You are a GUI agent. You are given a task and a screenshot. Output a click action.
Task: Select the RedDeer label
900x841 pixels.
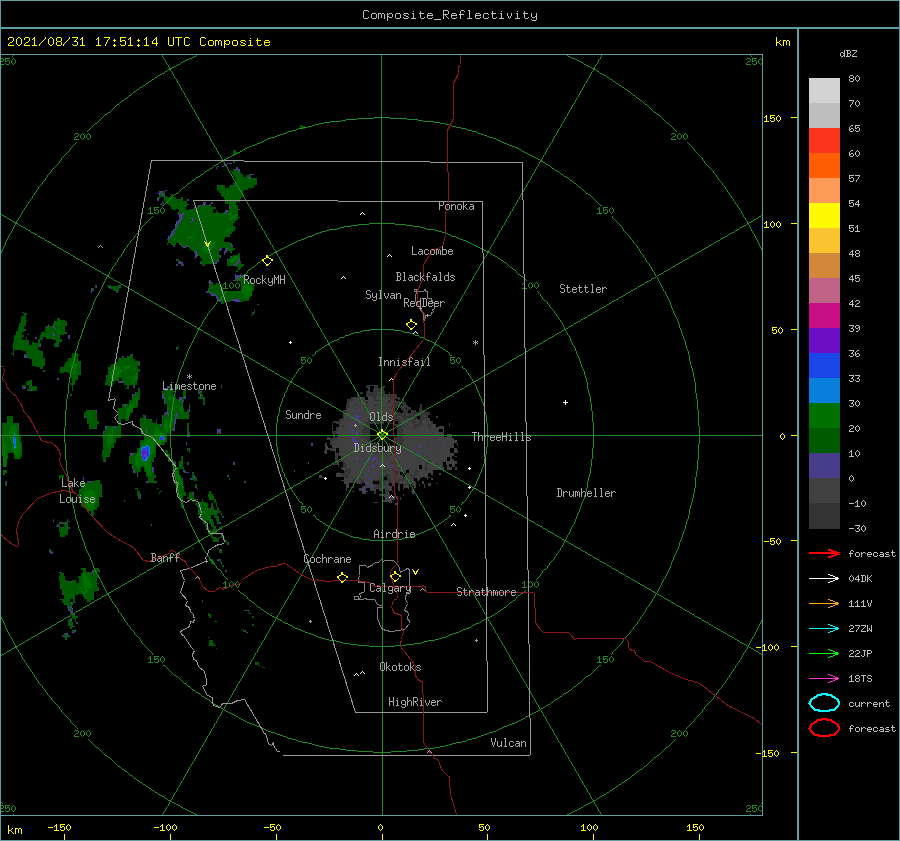[424, 303]
